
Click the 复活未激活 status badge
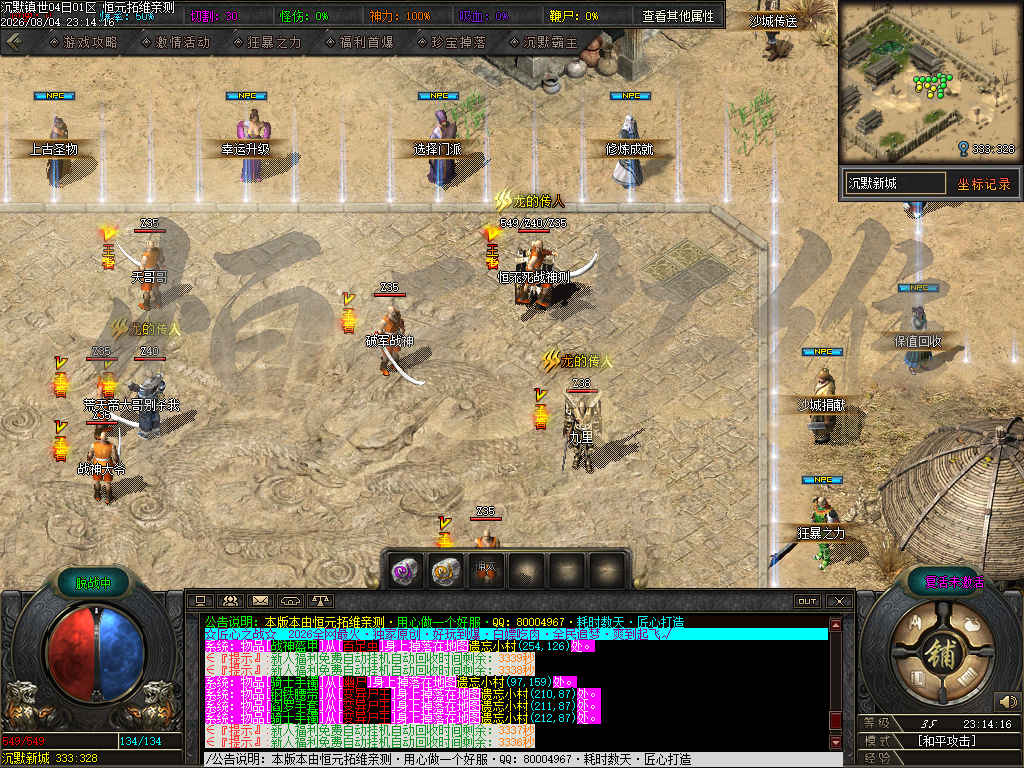(x=953, y=582)
